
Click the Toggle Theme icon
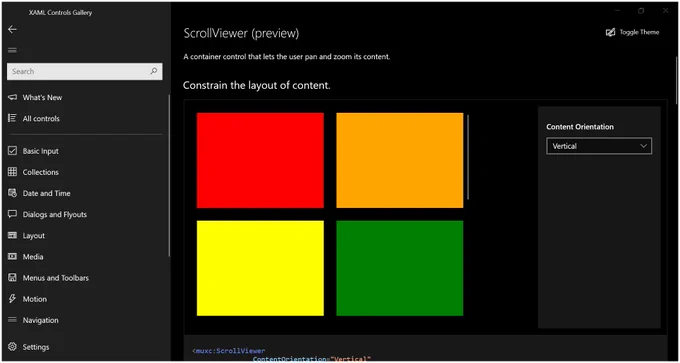click(611, 33)
